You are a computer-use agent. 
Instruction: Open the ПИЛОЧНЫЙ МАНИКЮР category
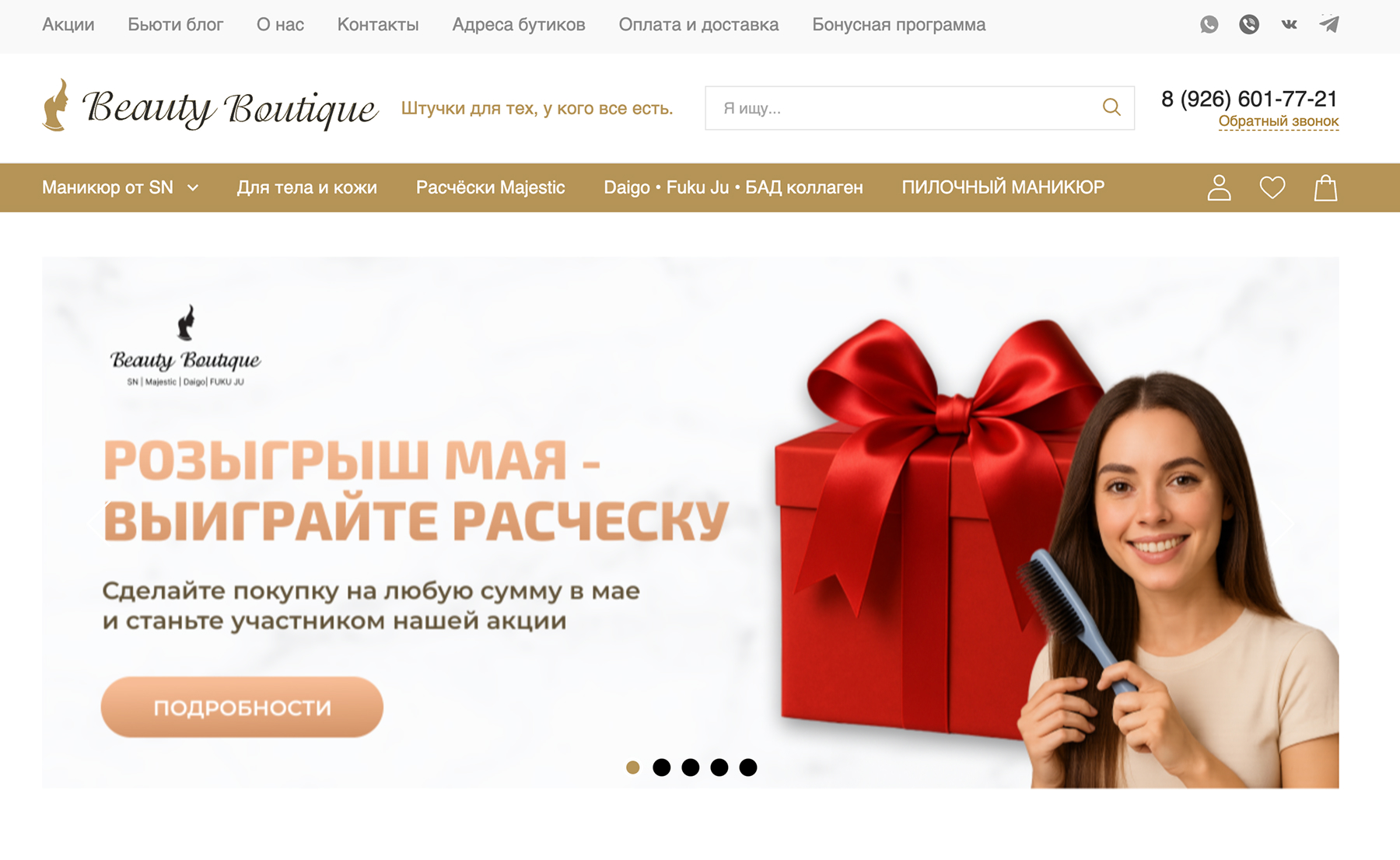coord(1003,187)
